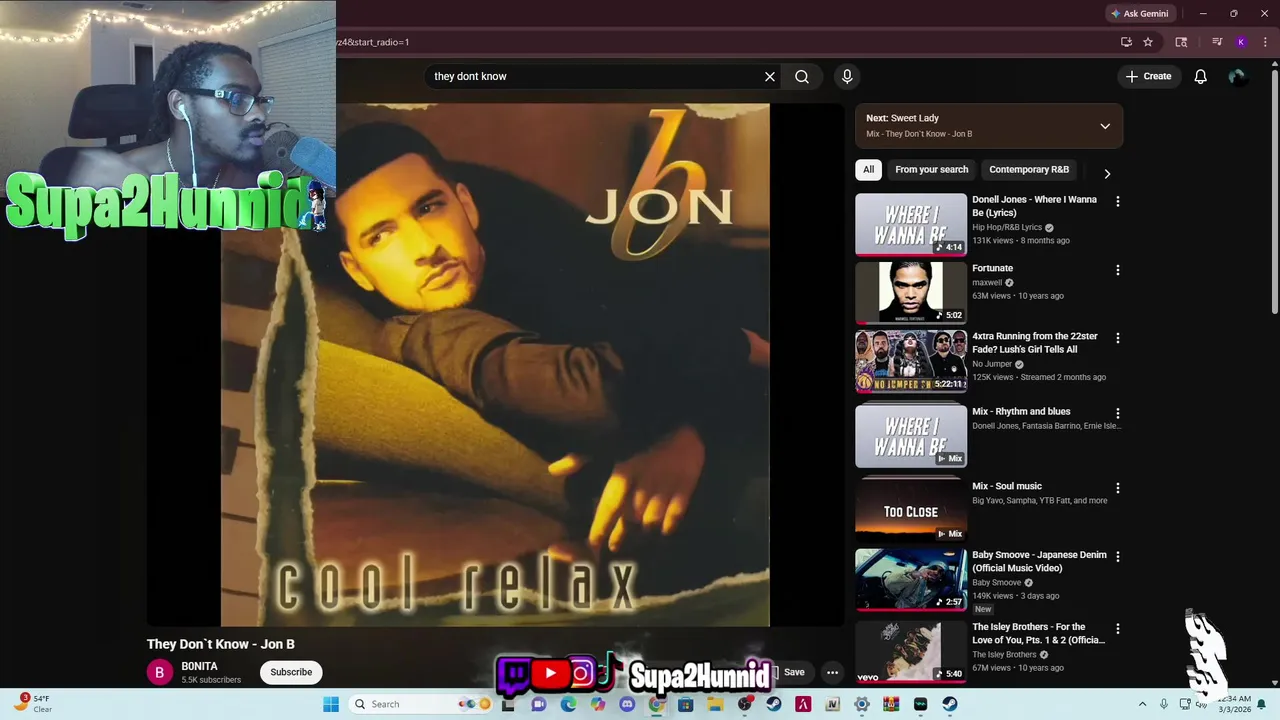Open the Fortunate maxwell thumbnail

(911, 293)
